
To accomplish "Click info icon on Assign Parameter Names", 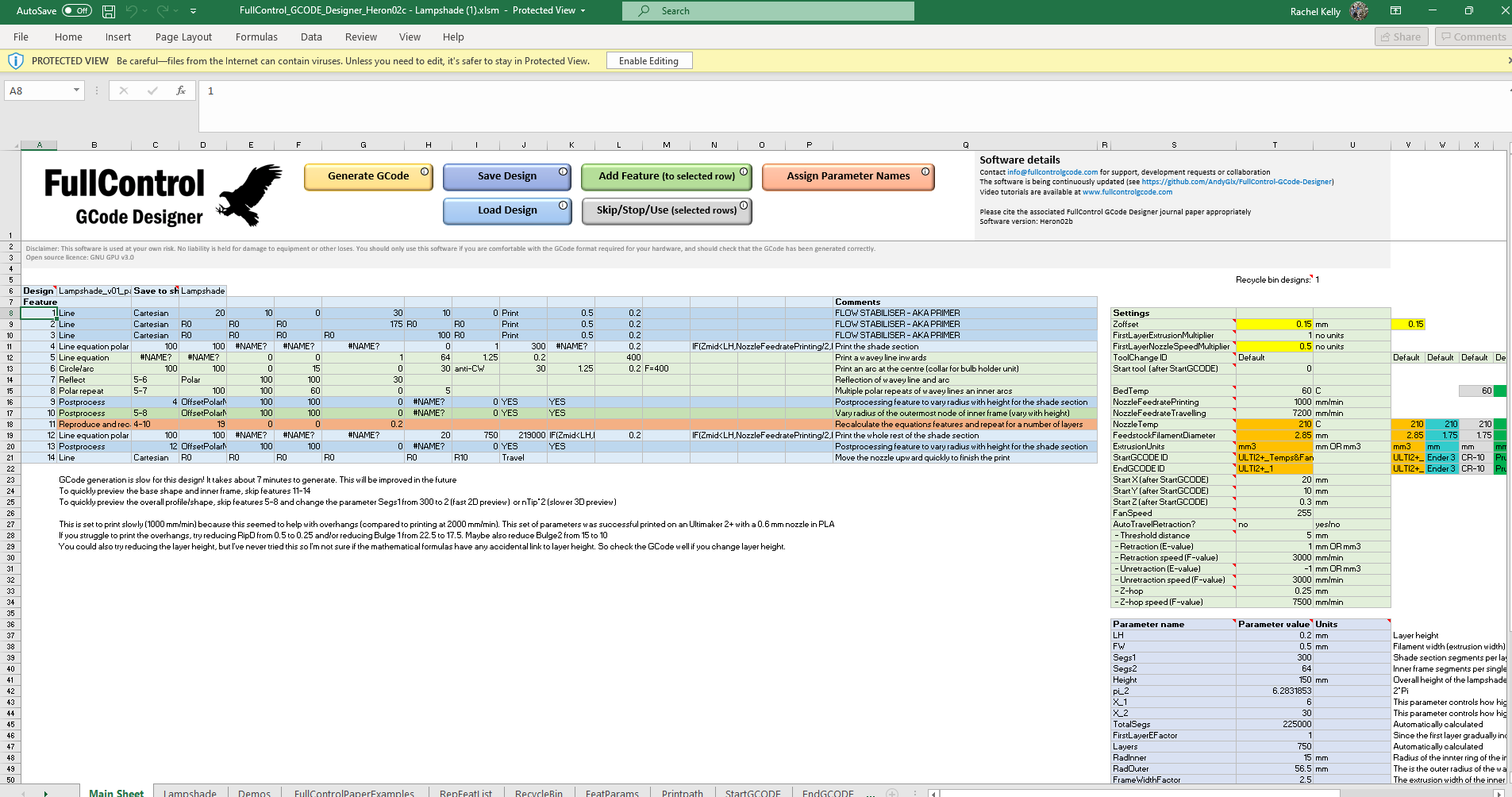I will (925, 171).
